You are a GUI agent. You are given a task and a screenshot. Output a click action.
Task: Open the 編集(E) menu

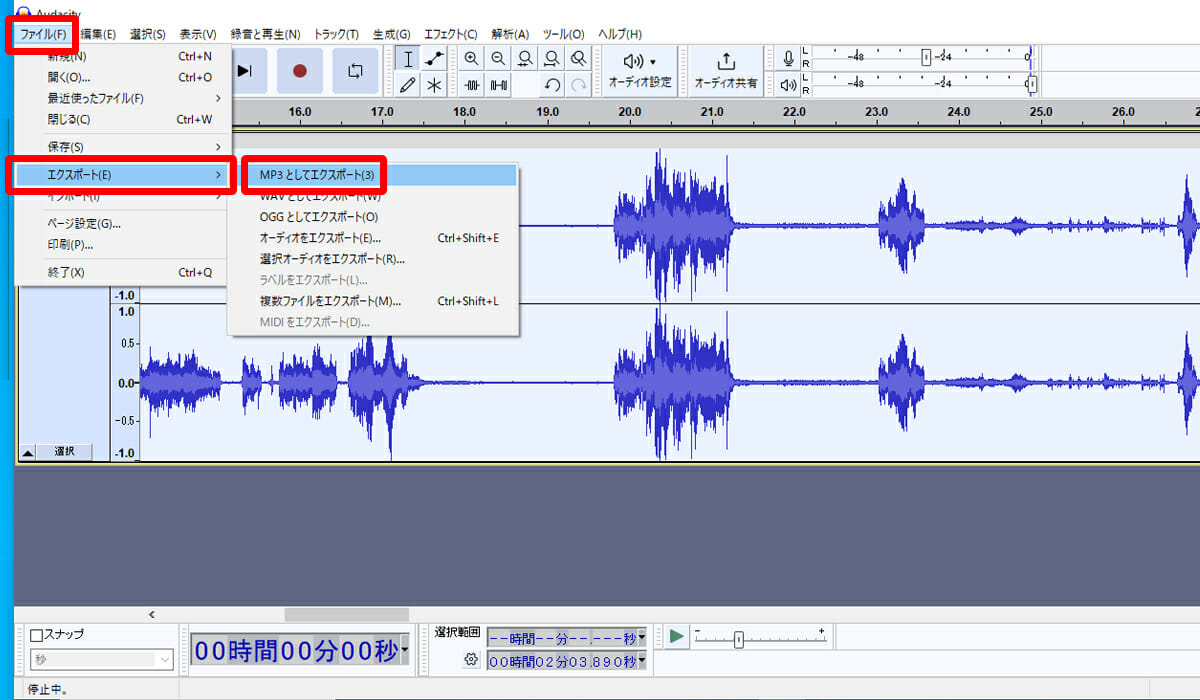pyautogui.click(x=98, y=34)
